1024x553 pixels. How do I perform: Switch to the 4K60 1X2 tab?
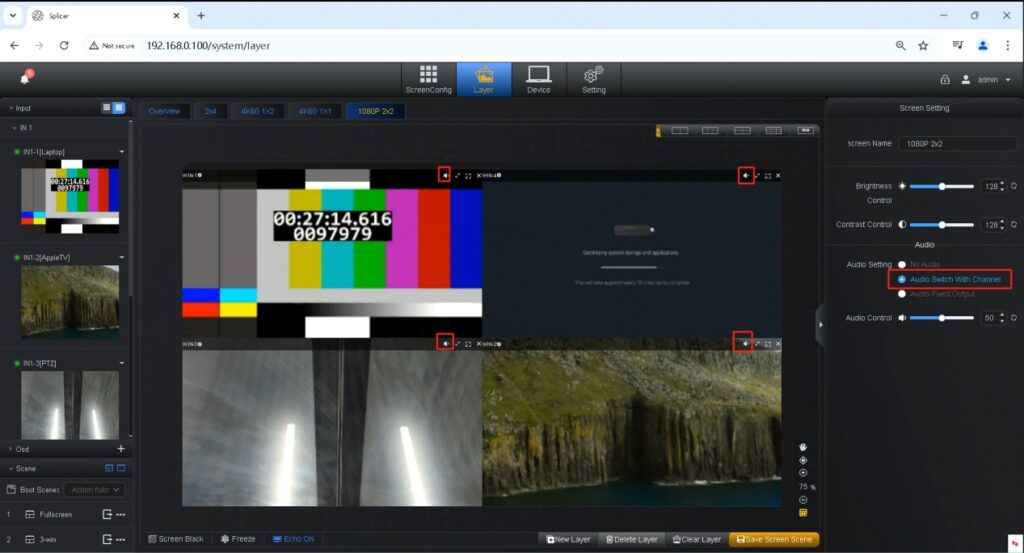pos(257,111)
